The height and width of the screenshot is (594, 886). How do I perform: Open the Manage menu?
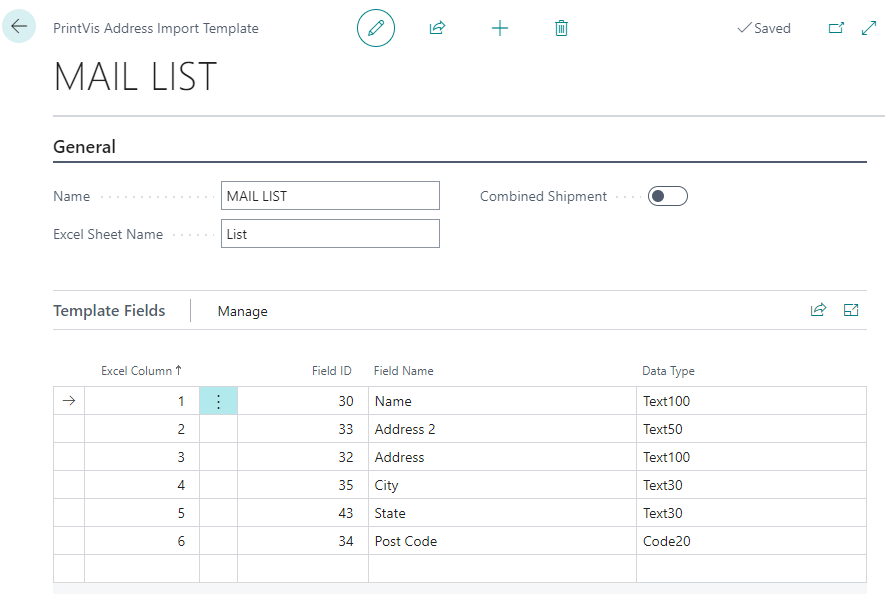pyautogui.click(x=242, y=311)
